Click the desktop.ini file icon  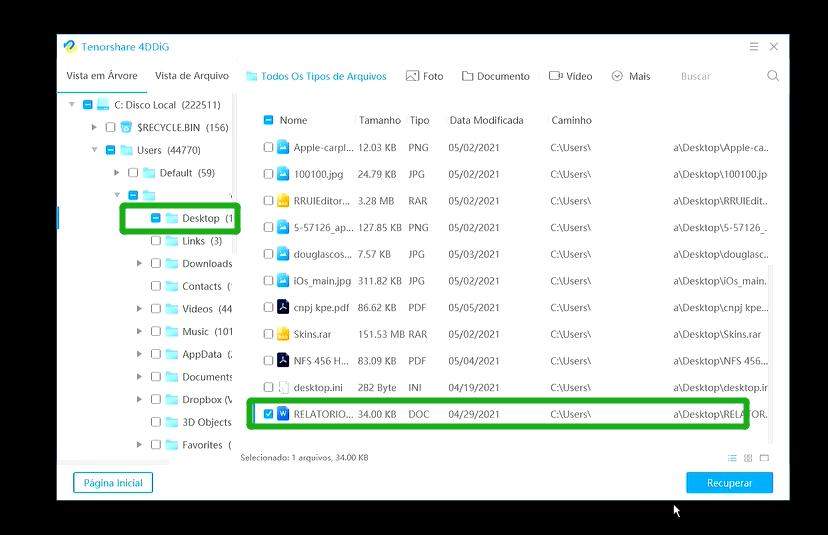283,387
